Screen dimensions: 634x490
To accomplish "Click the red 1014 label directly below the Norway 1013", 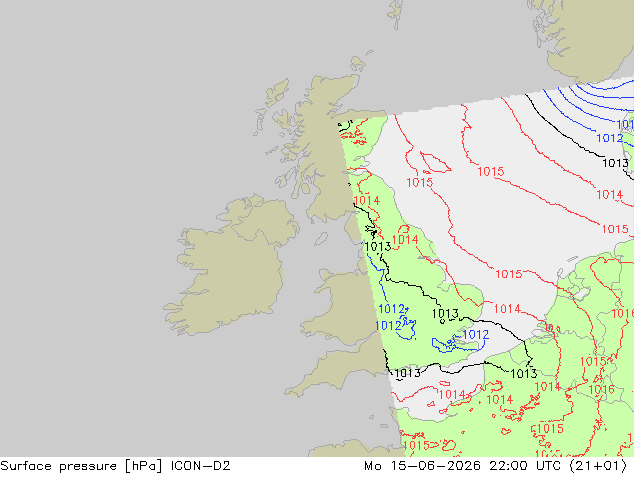I will pos(610,194).
